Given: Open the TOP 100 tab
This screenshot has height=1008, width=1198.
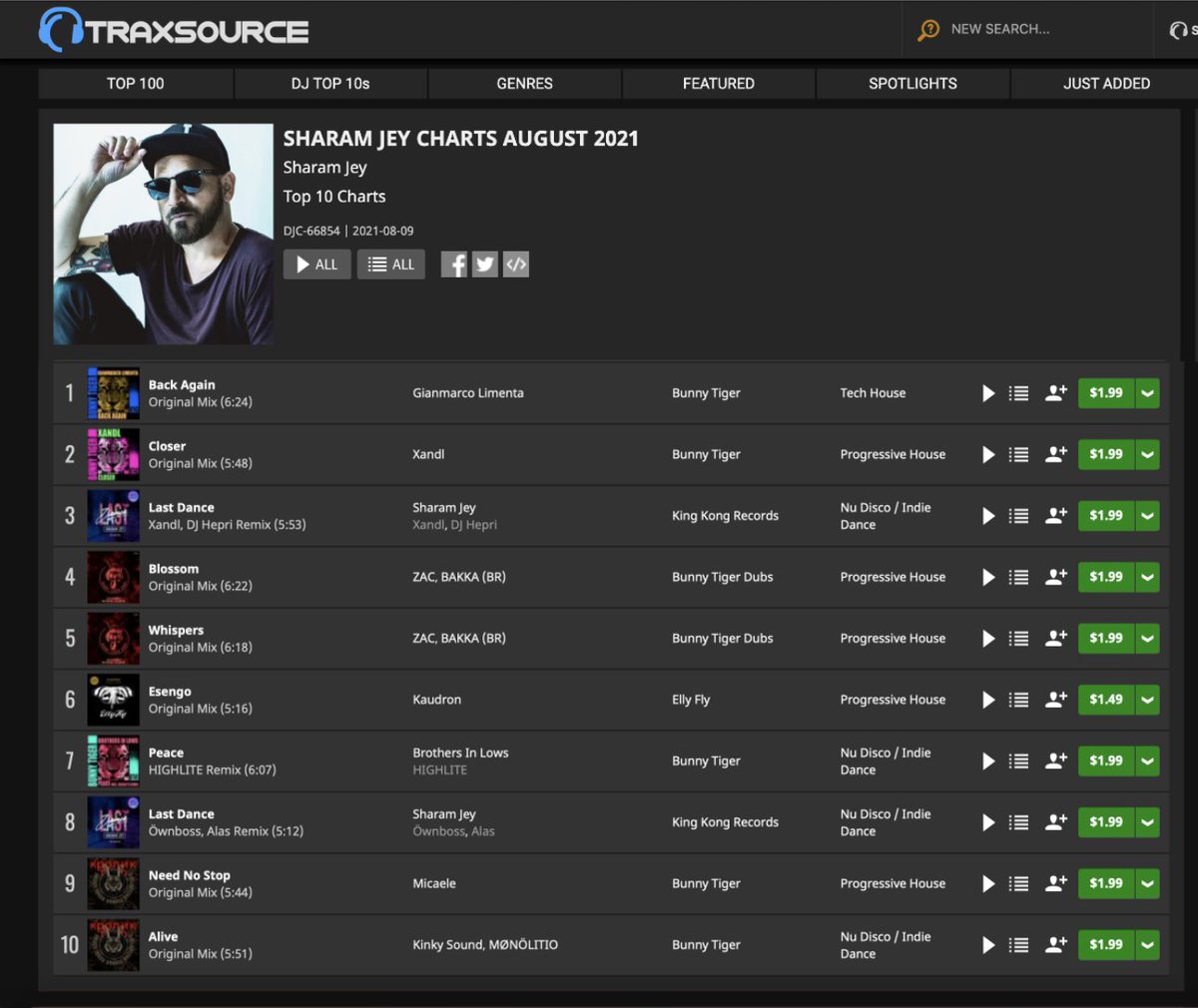Looking at the screenshot, I should click(x=136, y=84).
